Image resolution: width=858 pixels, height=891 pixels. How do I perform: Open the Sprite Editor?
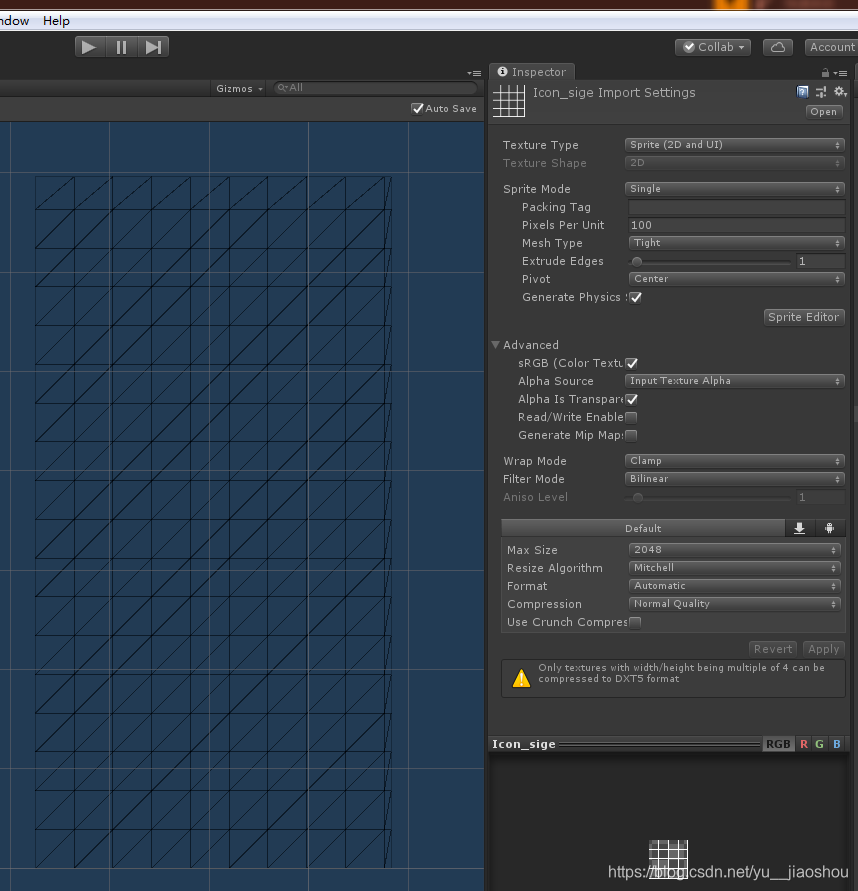coord(803,317)
